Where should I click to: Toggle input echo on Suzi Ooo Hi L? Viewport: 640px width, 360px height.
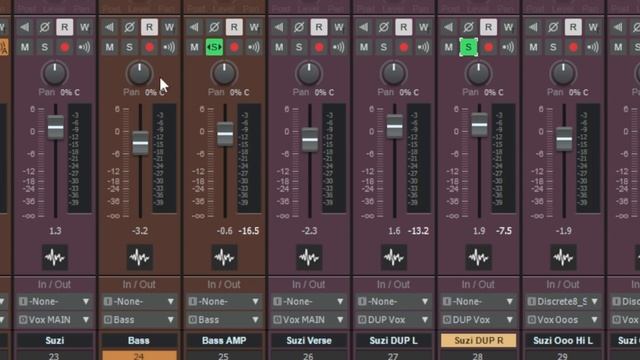pyautogui.click(x=593, y=47)
